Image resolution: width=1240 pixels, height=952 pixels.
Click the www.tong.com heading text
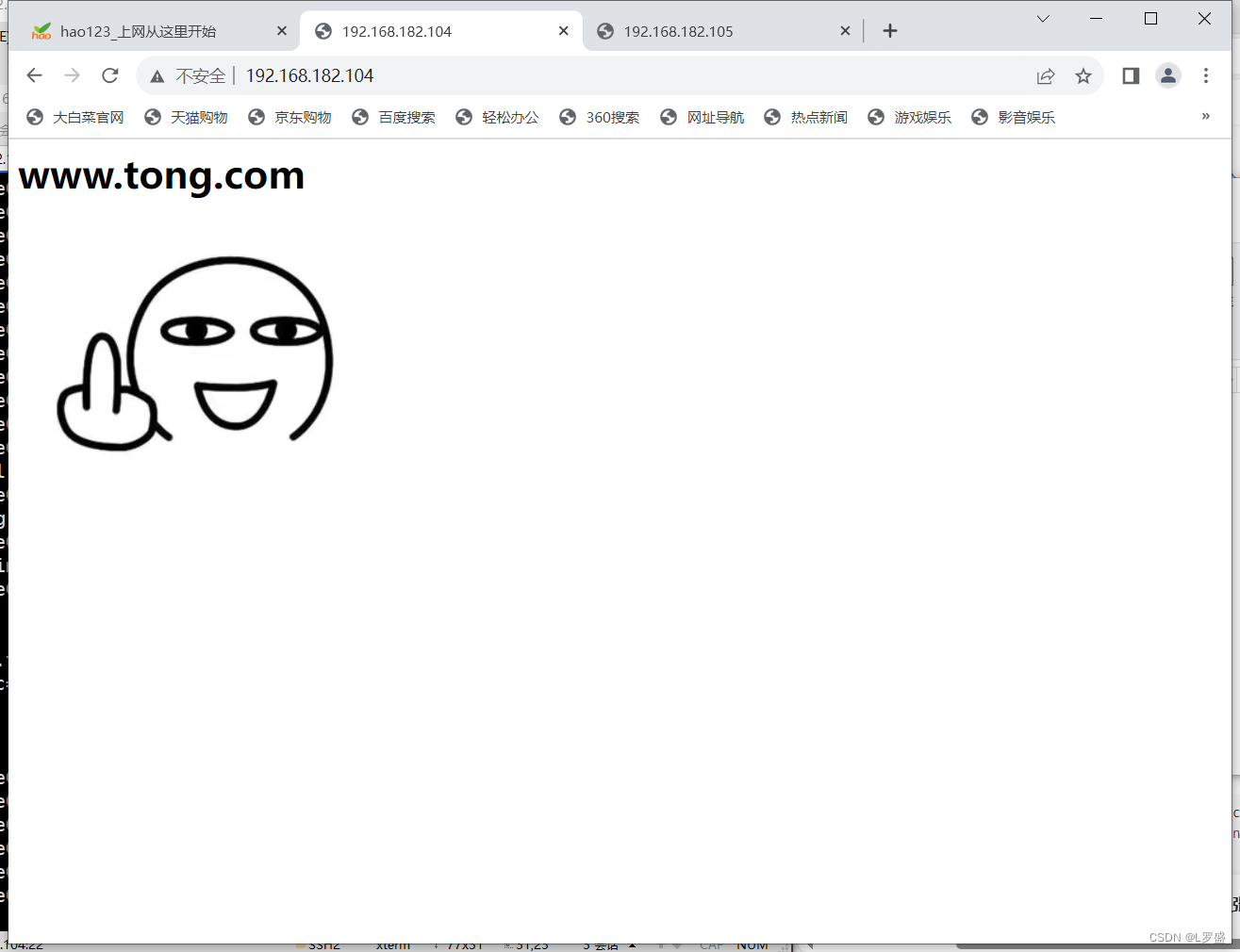[x=161, y=176]
